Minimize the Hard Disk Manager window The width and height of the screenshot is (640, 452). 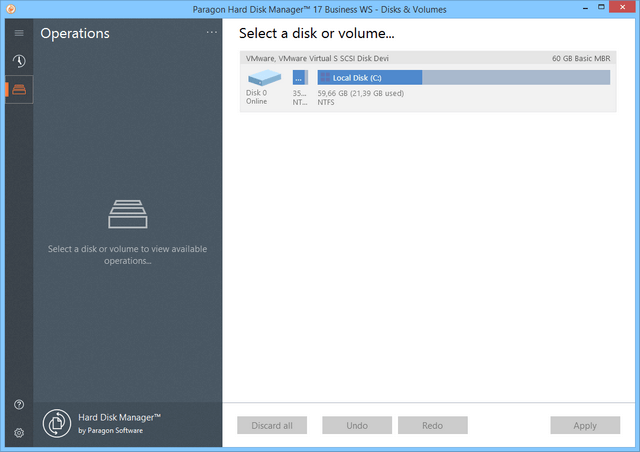565,9
